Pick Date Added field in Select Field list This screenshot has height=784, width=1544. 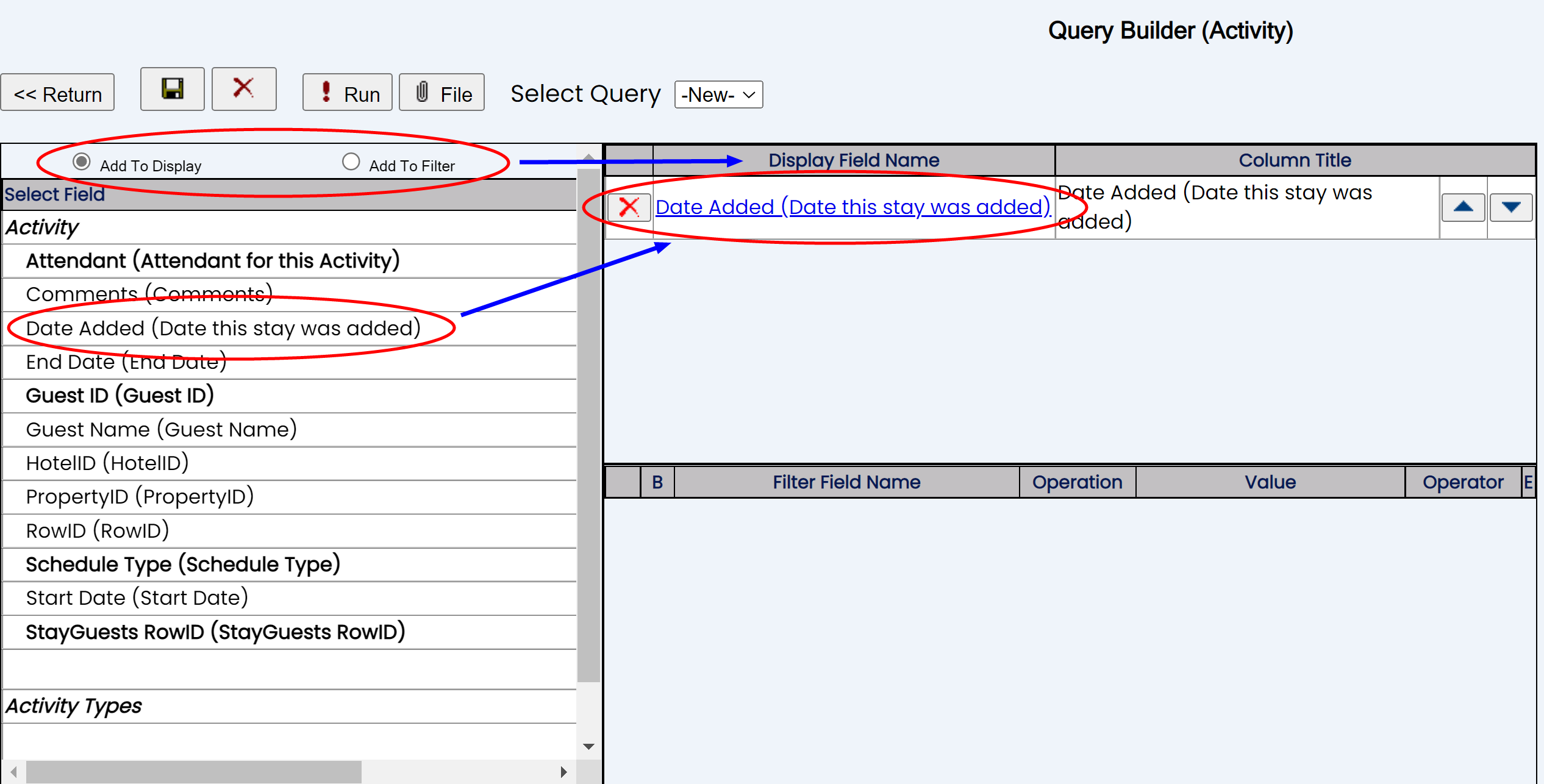tap(290, 329)
